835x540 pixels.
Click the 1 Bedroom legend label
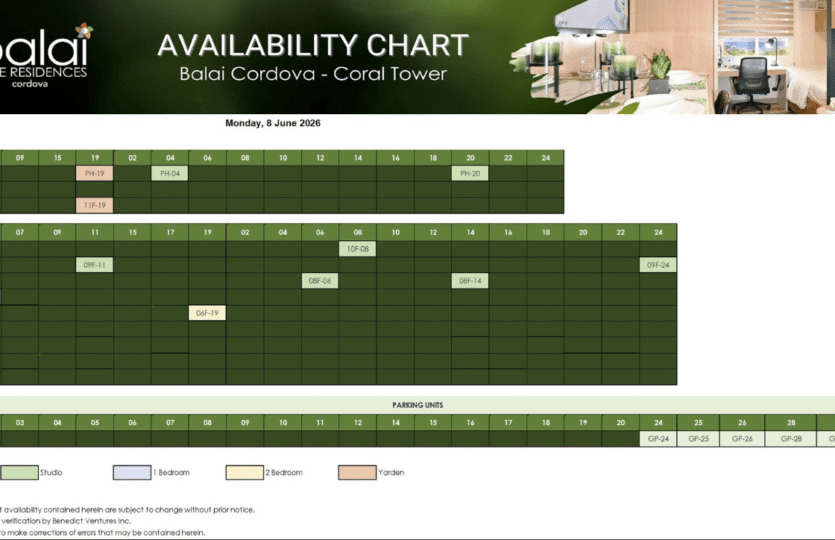point(171,472)
